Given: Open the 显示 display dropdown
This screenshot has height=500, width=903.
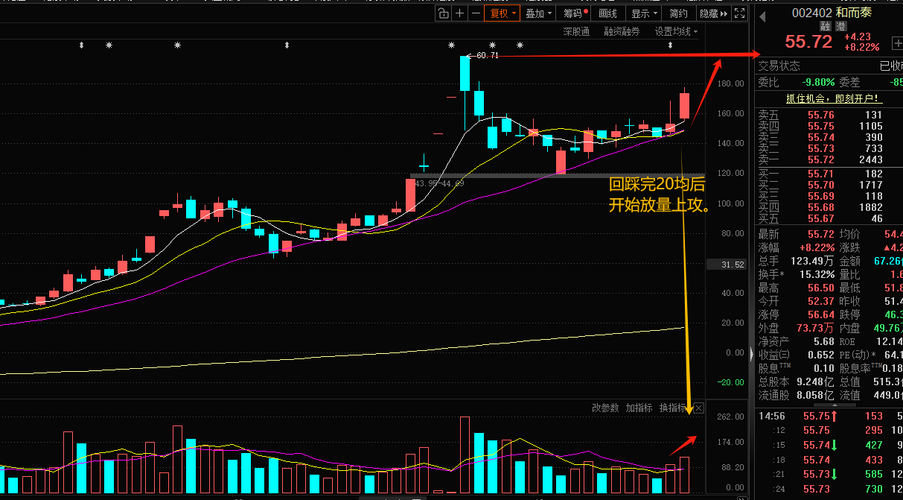Looking at the screenshot, I should click(x=643, y=14).
